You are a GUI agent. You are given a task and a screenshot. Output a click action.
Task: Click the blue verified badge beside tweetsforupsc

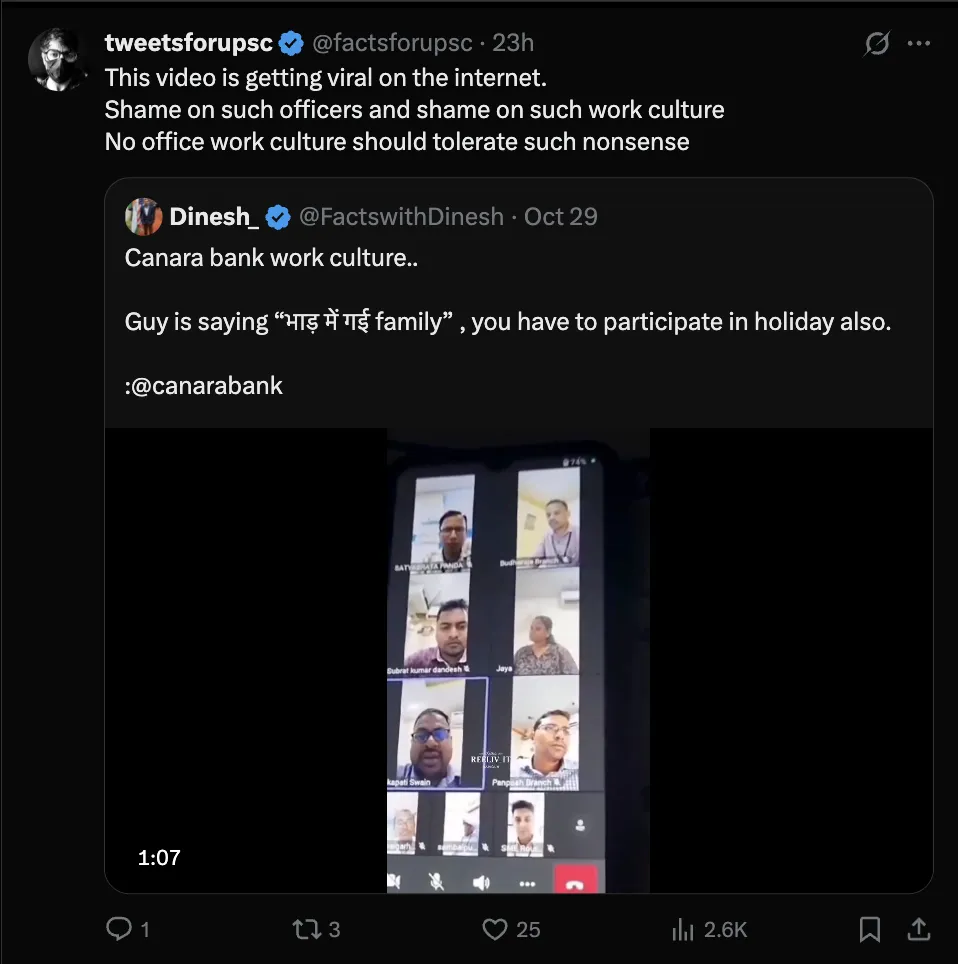coord(291,43)
